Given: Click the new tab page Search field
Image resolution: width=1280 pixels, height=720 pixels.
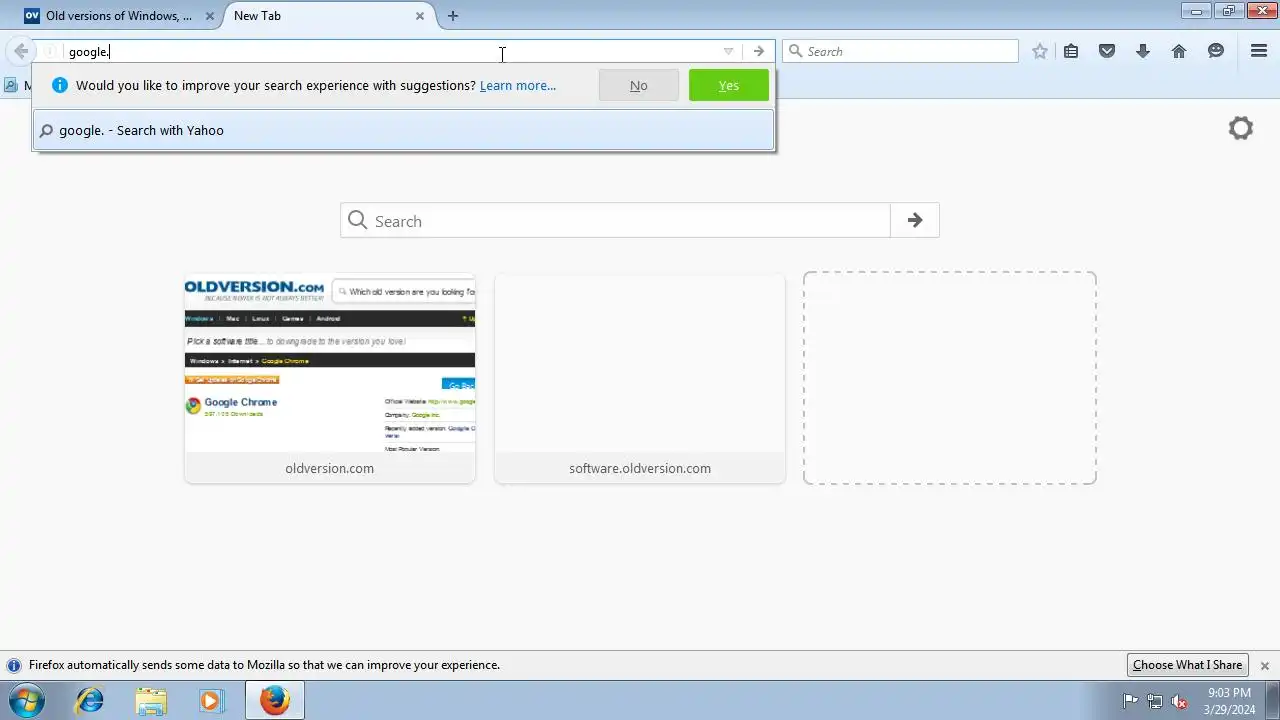Looking at the screenshot, I should pos(615,221).
